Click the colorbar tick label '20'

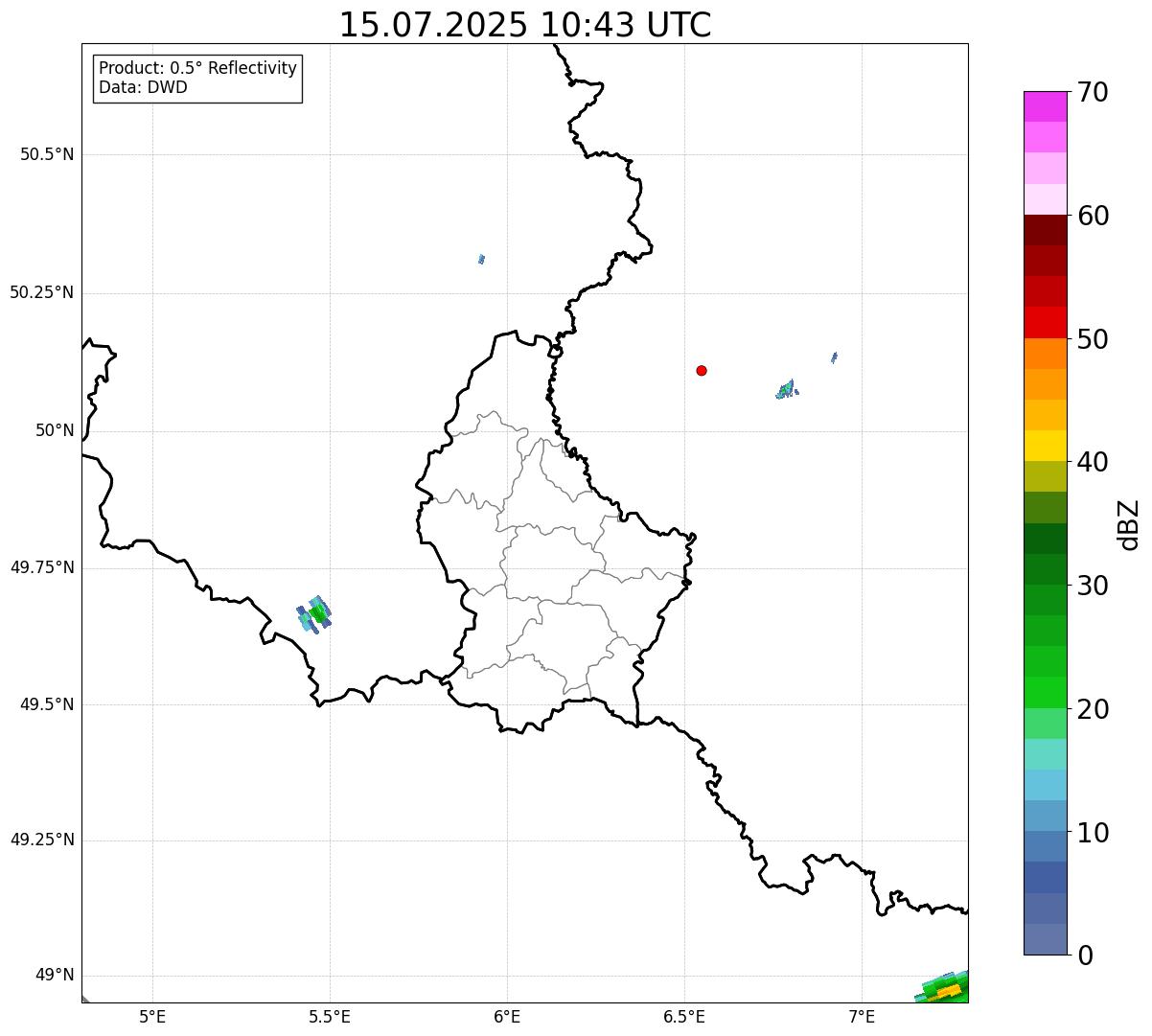click(x=1093, y=709)
